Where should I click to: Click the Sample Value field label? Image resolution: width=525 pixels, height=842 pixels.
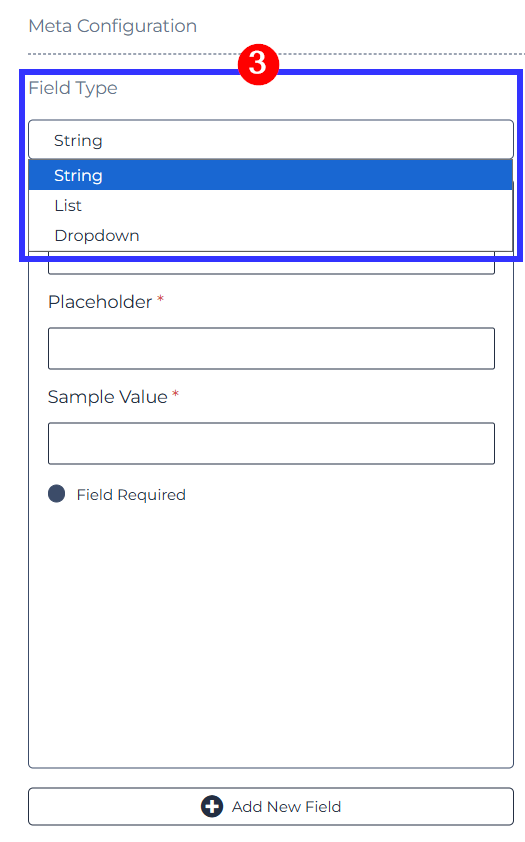point(107,397)
